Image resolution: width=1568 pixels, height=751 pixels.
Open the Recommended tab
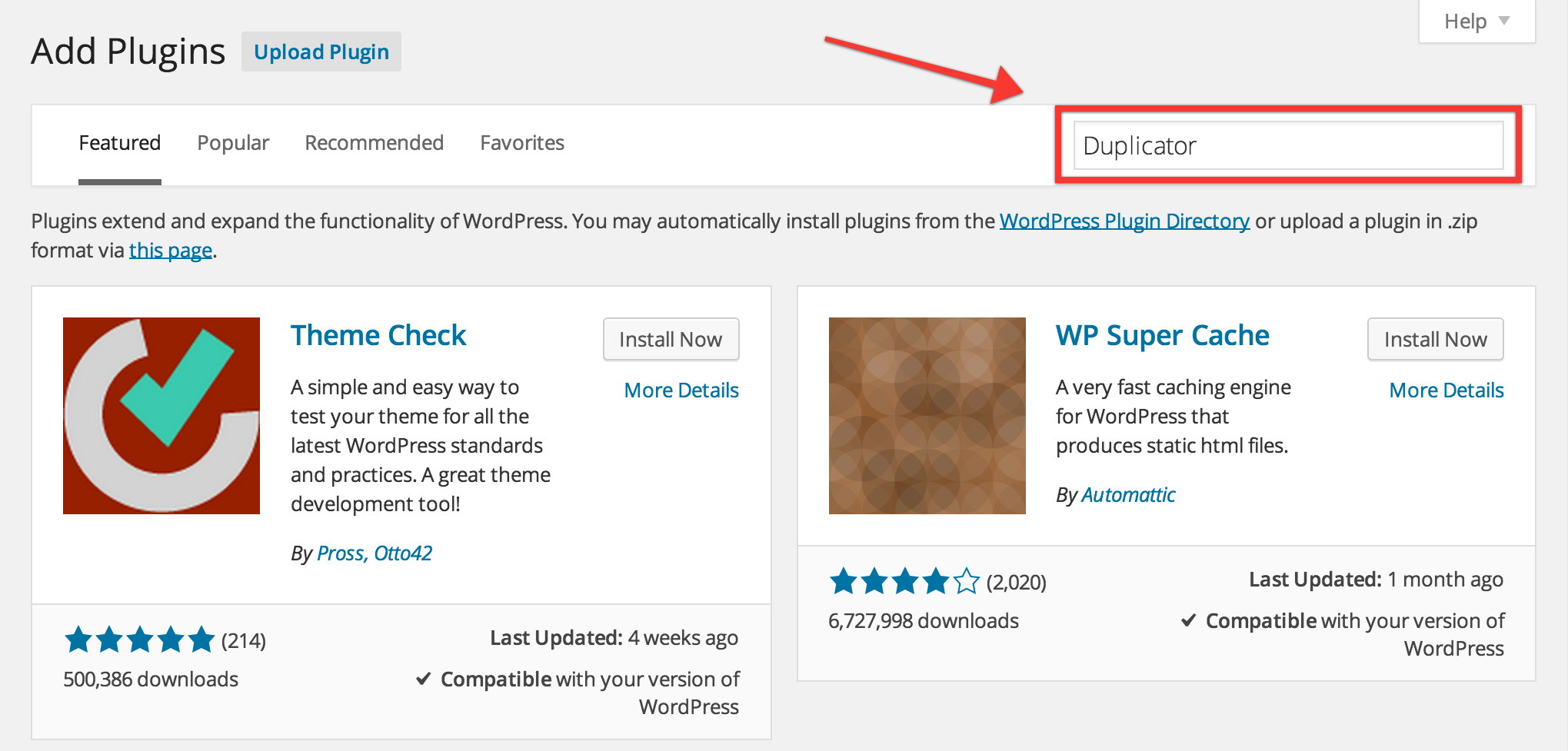[x=375, y=143]
